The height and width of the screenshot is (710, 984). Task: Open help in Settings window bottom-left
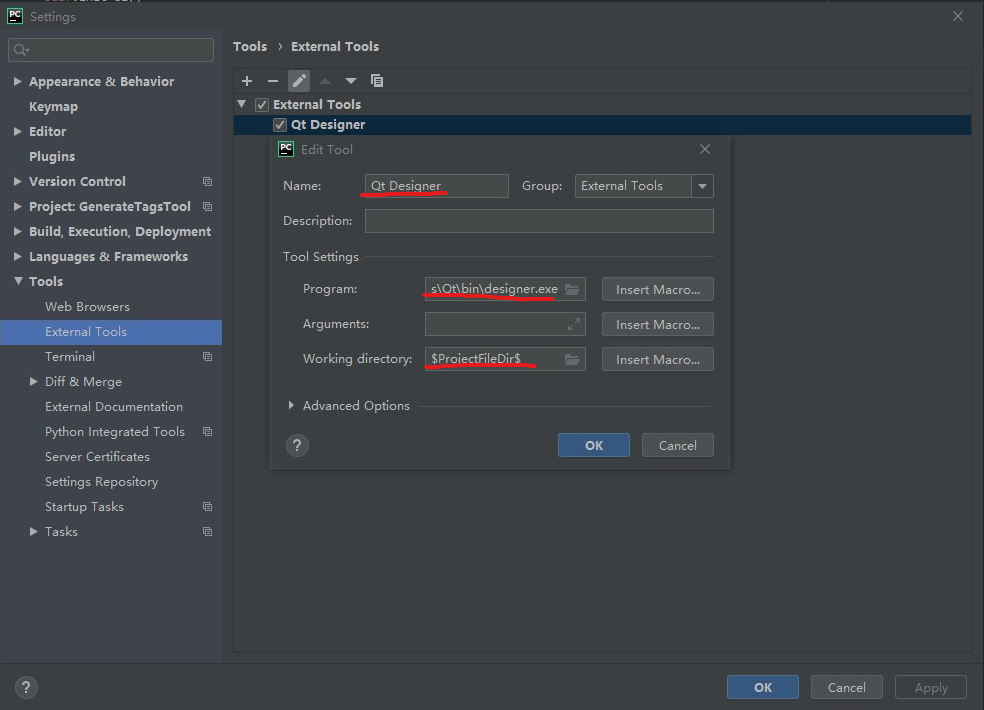click(26, 687)
